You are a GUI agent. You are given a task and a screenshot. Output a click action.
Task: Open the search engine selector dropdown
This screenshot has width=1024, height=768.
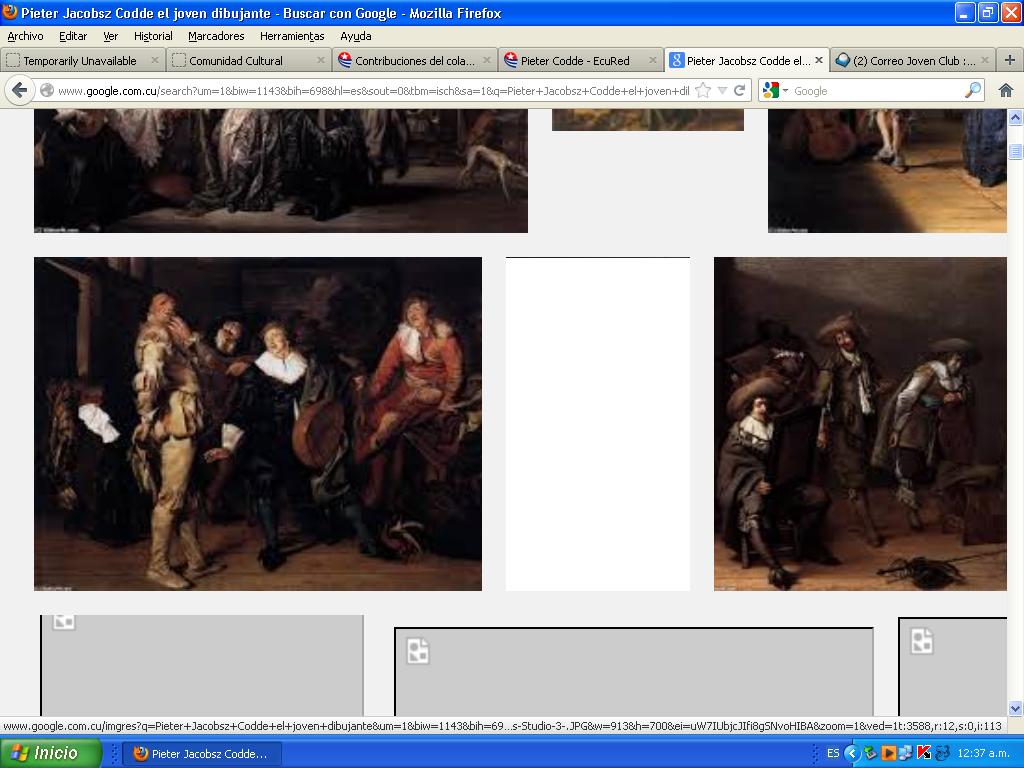click(776, 90)
